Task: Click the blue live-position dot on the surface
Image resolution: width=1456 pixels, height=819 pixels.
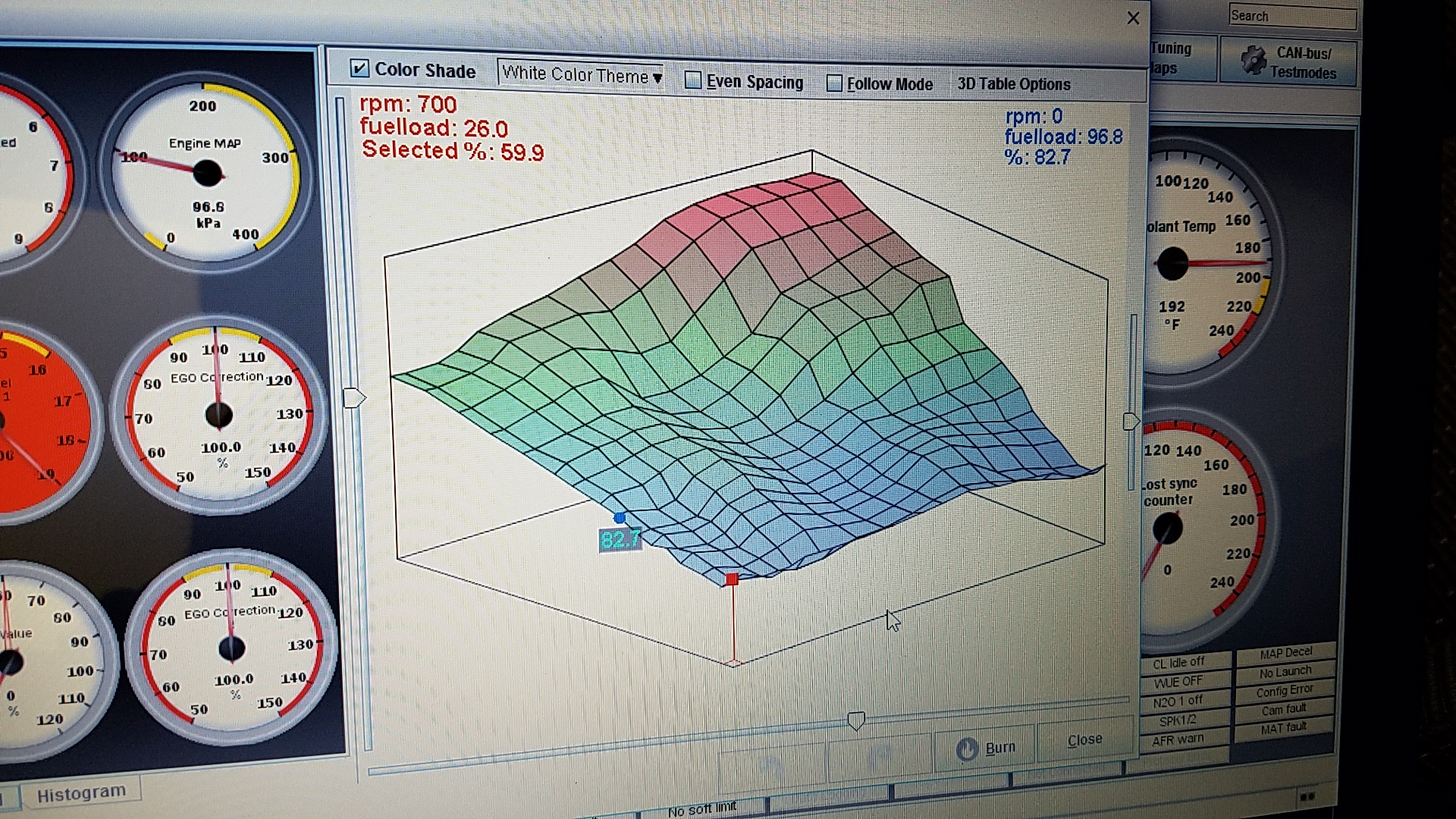Action: pyautogui.click(x=620, y=518)
